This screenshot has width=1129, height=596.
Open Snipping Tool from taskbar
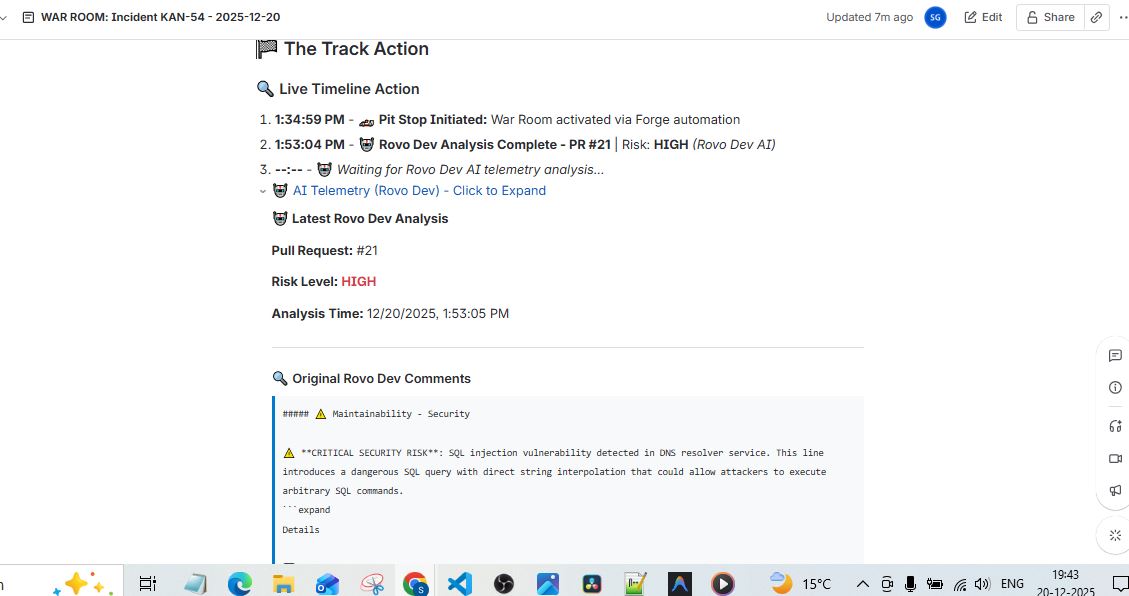pos(372,583)
